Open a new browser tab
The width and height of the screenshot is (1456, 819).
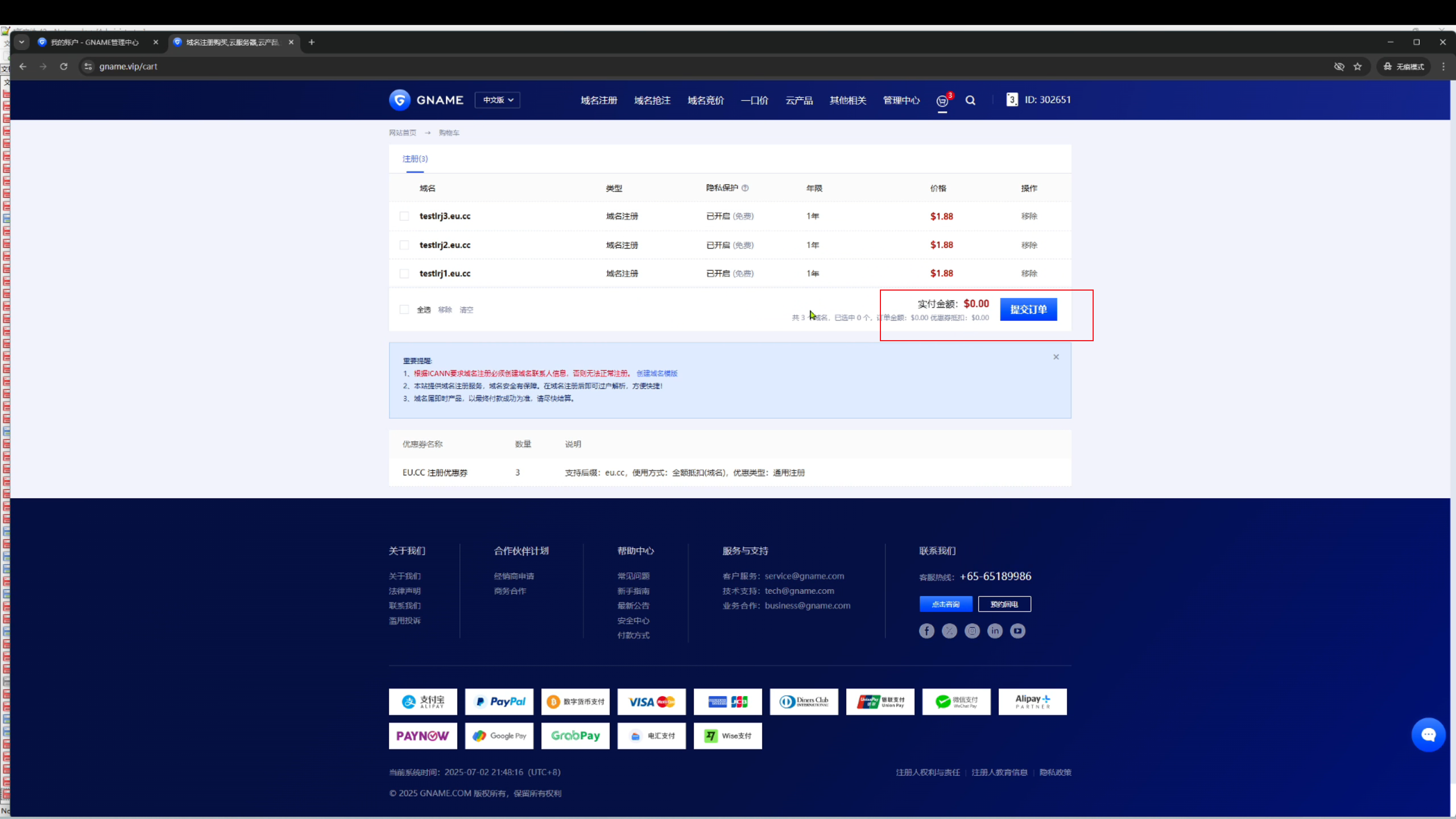[312, 42]
